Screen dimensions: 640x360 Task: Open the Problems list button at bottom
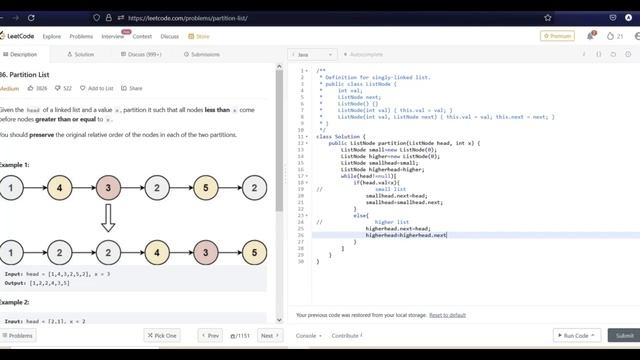click(x=18, y=336)
